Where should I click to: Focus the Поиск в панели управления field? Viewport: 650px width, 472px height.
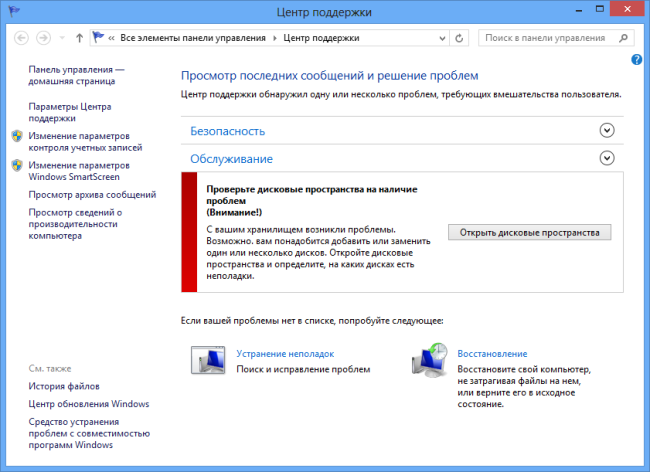tap(556, 38)
